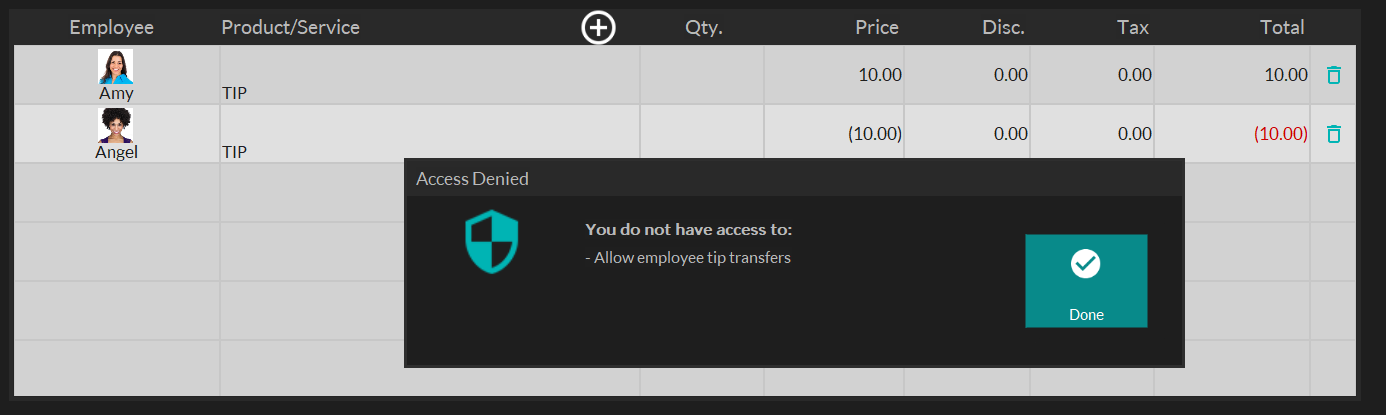This screenshot has width=1386, height=415.
Task: Click the Disc. column header
Action: pos(1003,28)
